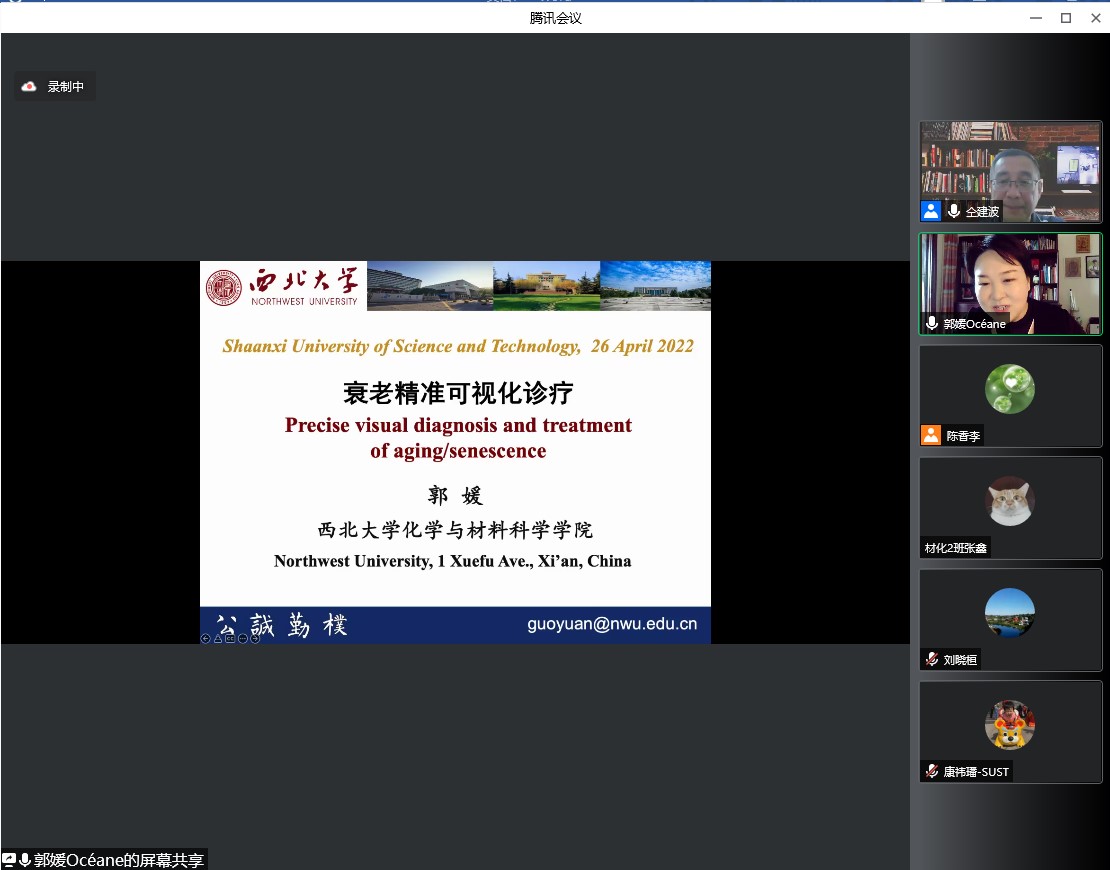Select the tiger toy avatar of 康祎璠-SUST

coord(1009,725)
